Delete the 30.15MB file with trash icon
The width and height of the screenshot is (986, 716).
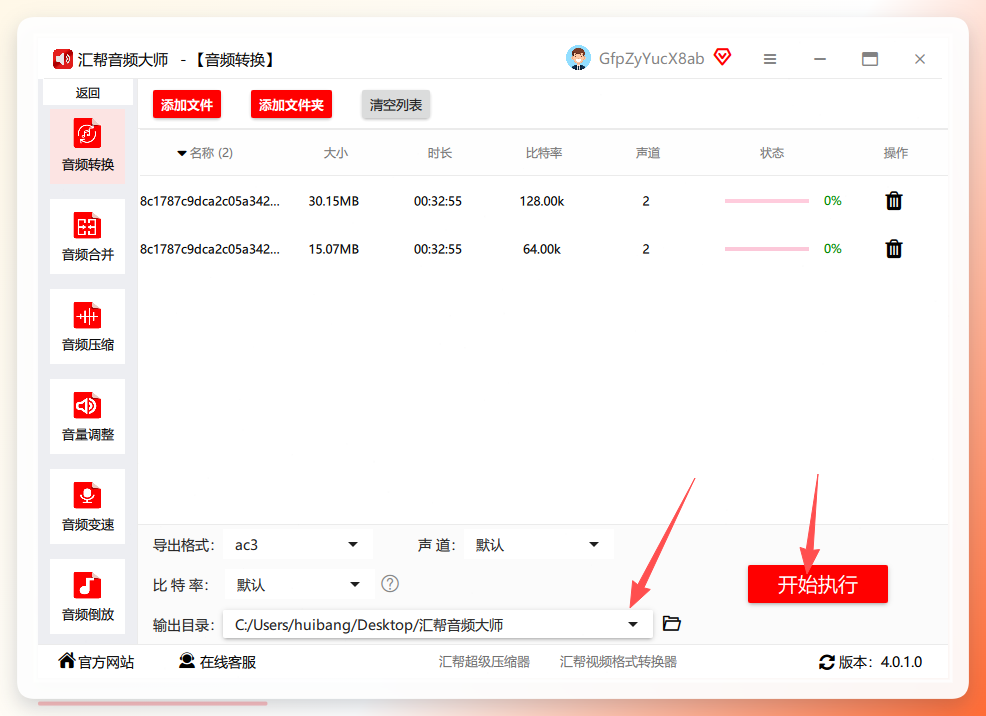point(894,201)
